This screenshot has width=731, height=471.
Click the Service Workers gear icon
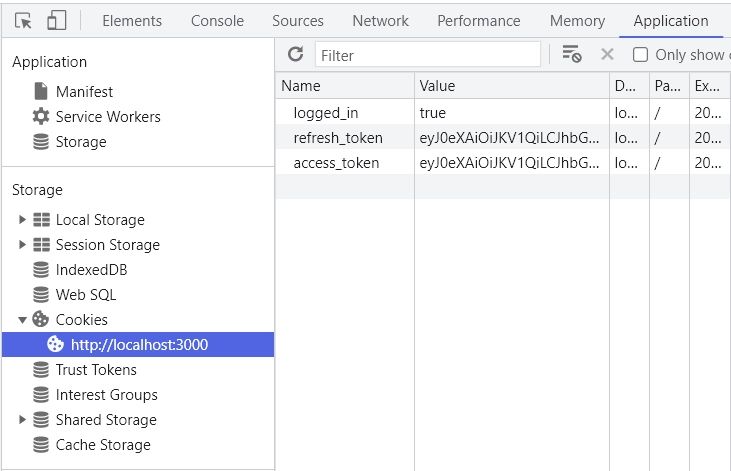point(41,116)
